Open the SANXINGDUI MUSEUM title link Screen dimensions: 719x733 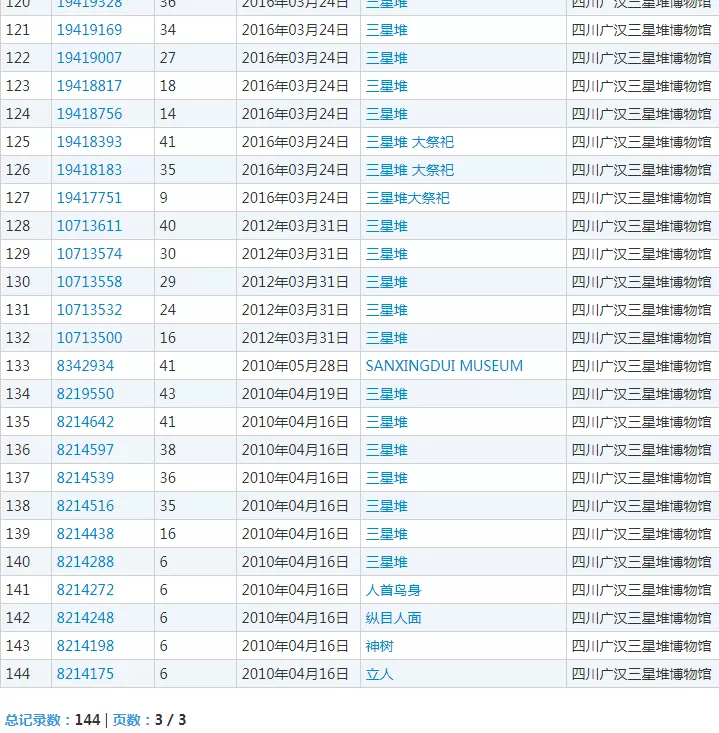(444, 366)
